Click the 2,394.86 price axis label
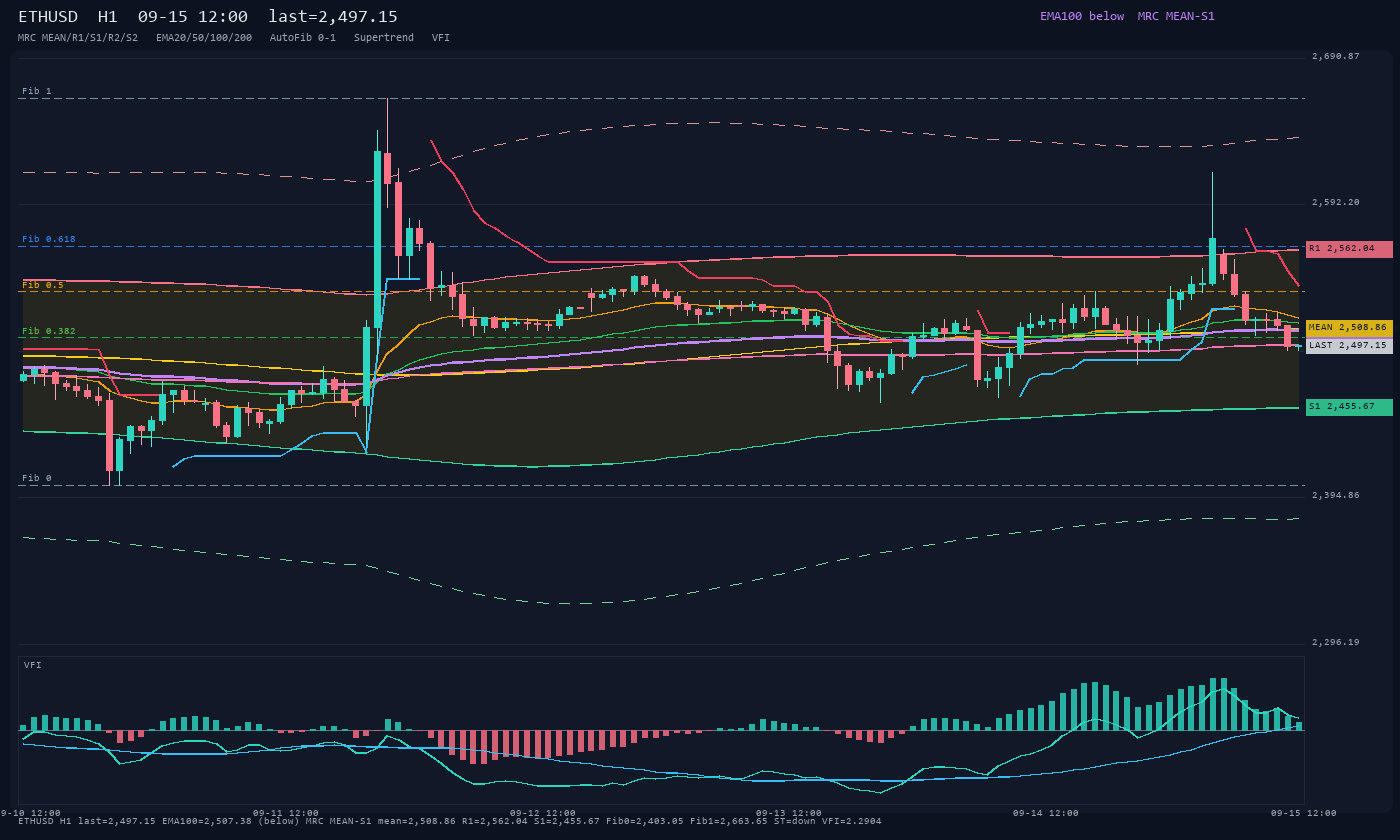 click(1336, 495)
